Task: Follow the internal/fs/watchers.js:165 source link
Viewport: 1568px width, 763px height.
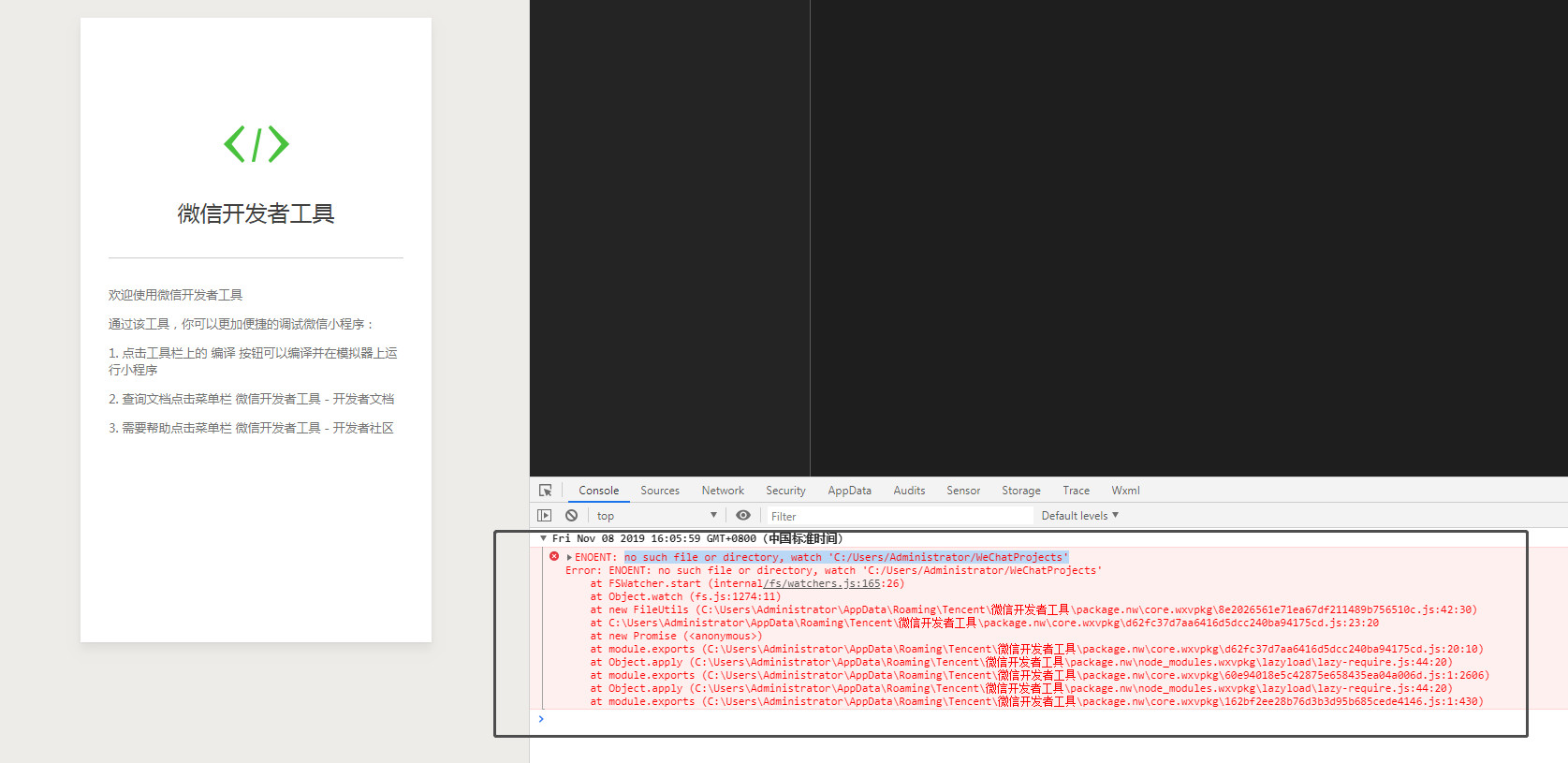Action: coord(822,583)
